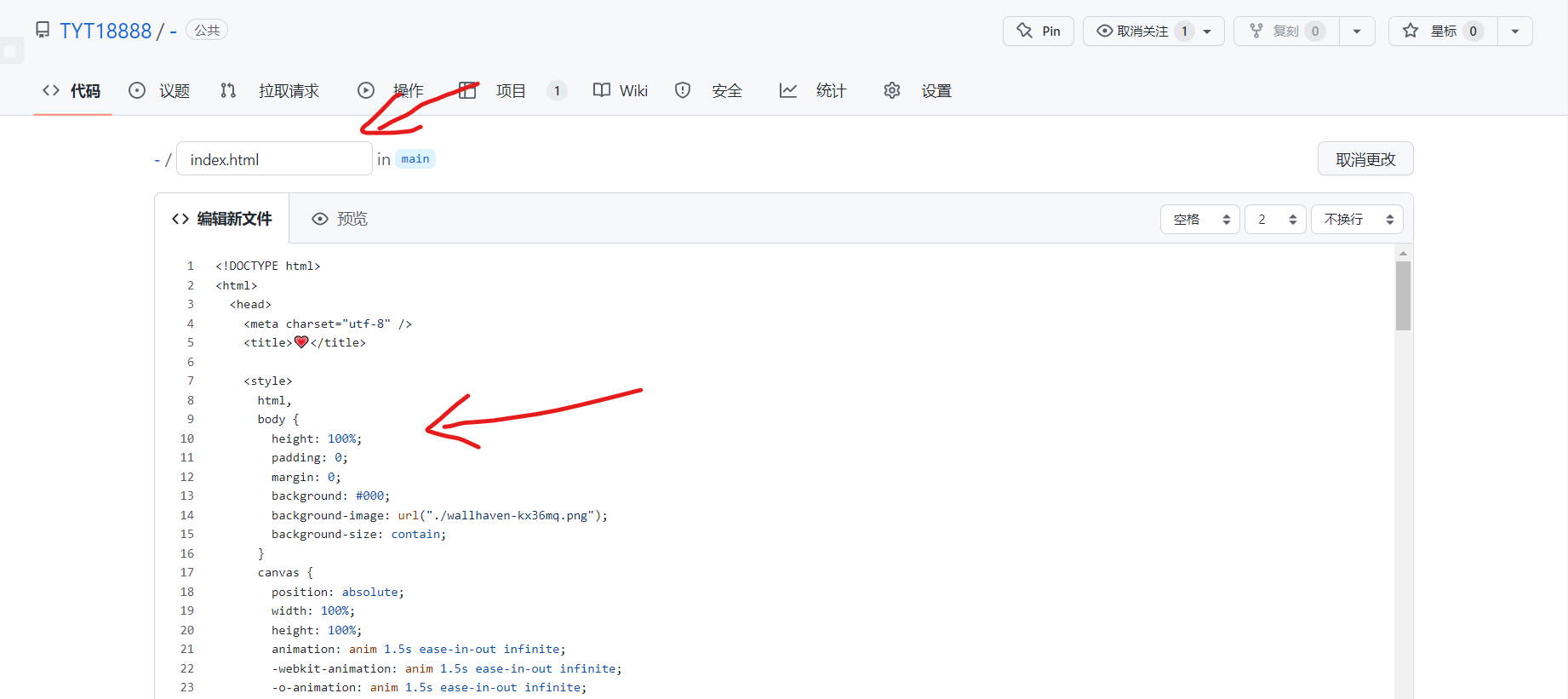Select the 编辑新文件 edit tab
Image resolution: width=1568 pixels, height=699 pixels.
coord(222,220)
